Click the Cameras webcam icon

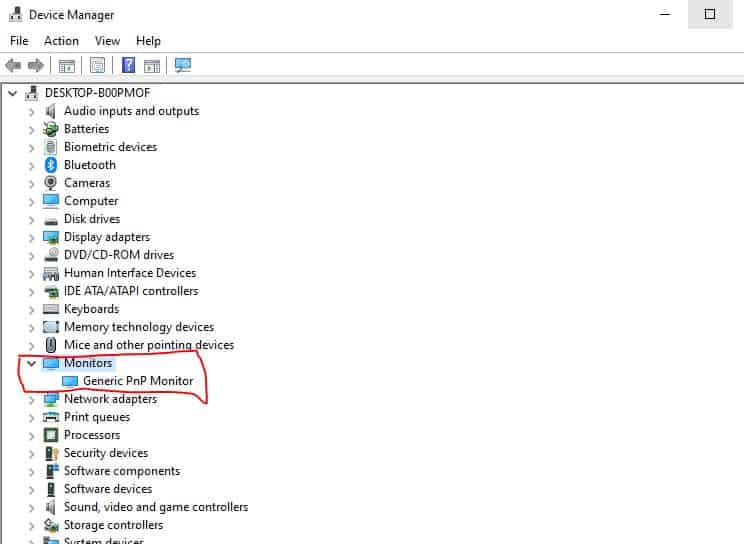pyautogui.click(x=51, y=183)
